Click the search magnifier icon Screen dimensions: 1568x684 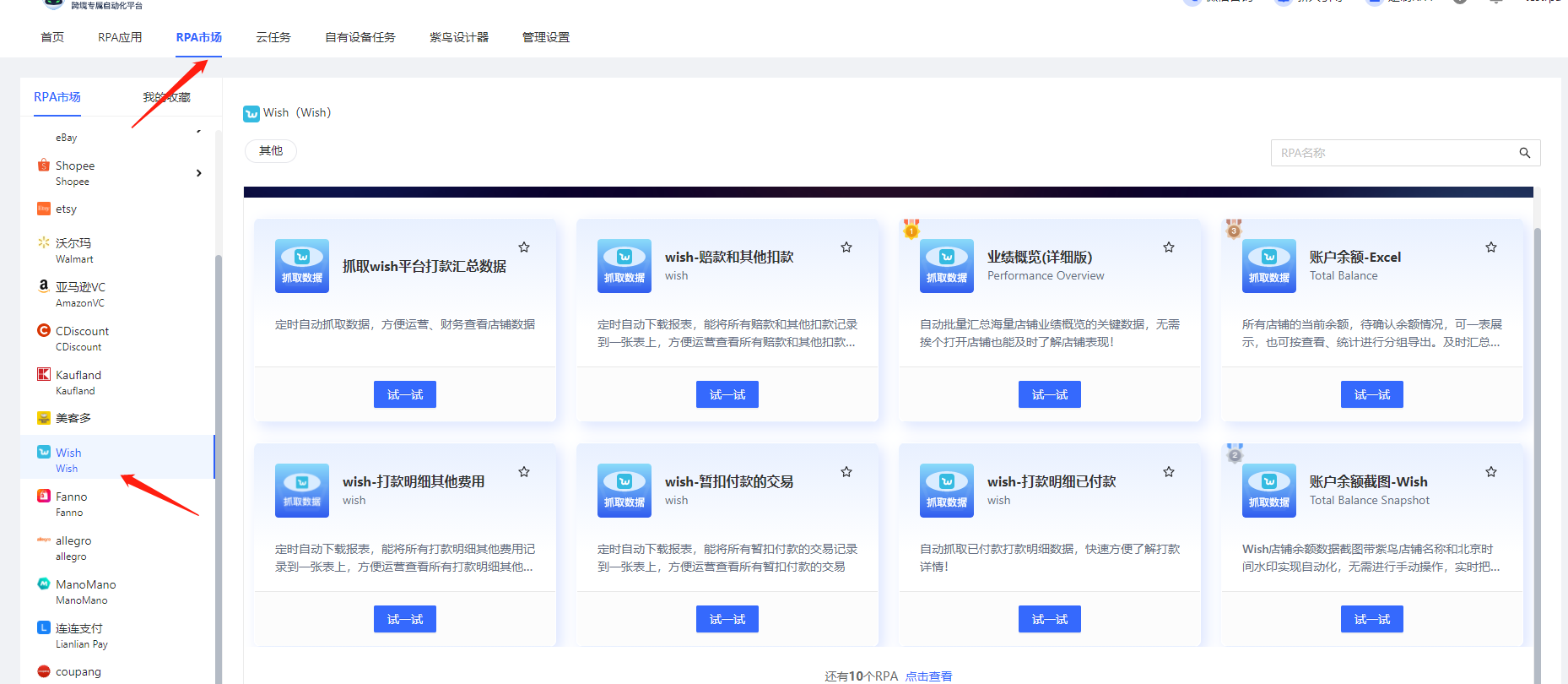tap(1525, 153)
